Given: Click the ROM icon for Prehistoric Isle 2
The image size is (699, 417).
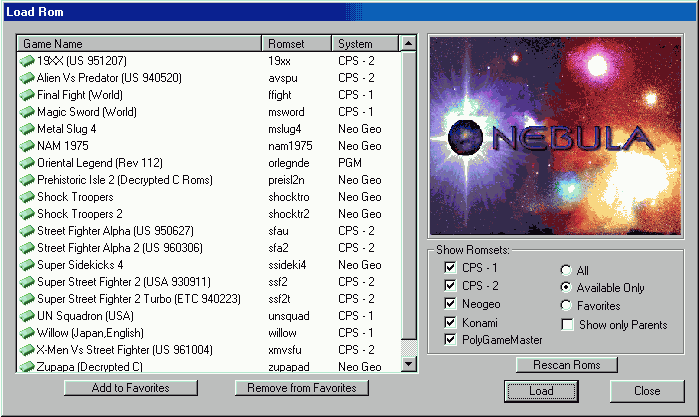Looking at the screenshot, I should [27, 180].
